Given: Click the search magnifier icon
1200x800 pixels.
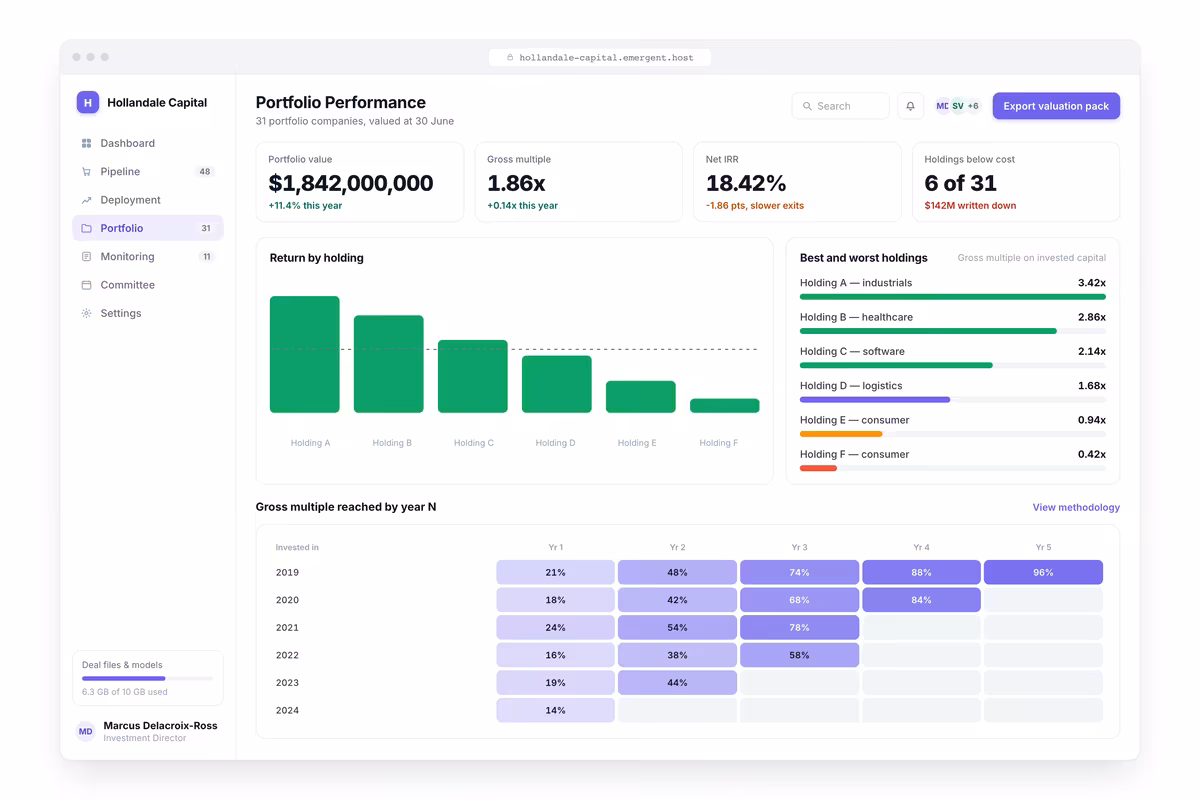Looking at the screenshot, I should point(808,106).
